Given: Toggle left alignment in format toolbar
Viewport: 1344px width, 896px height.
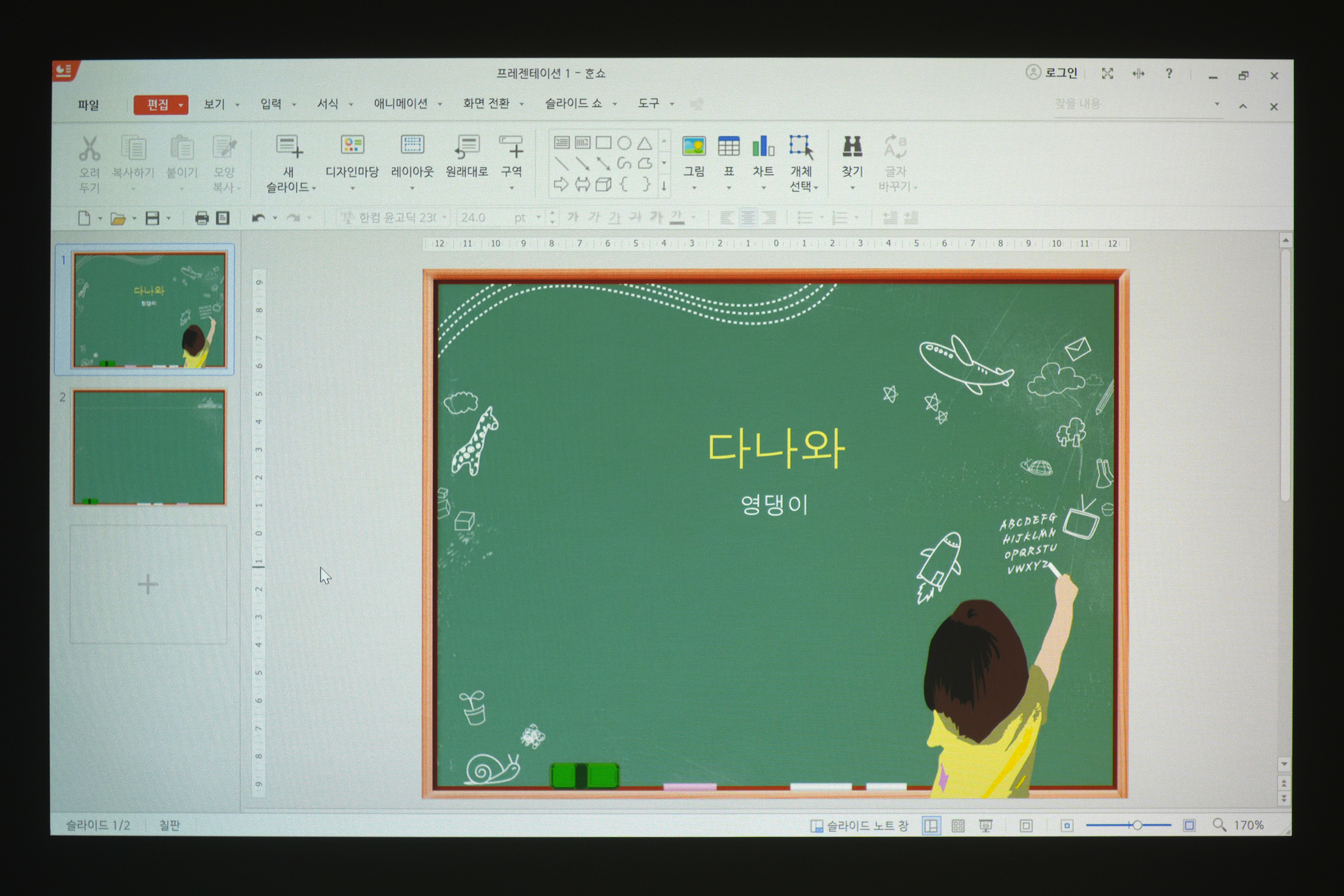Looking at the screenshot, I should tap(726, 218).
